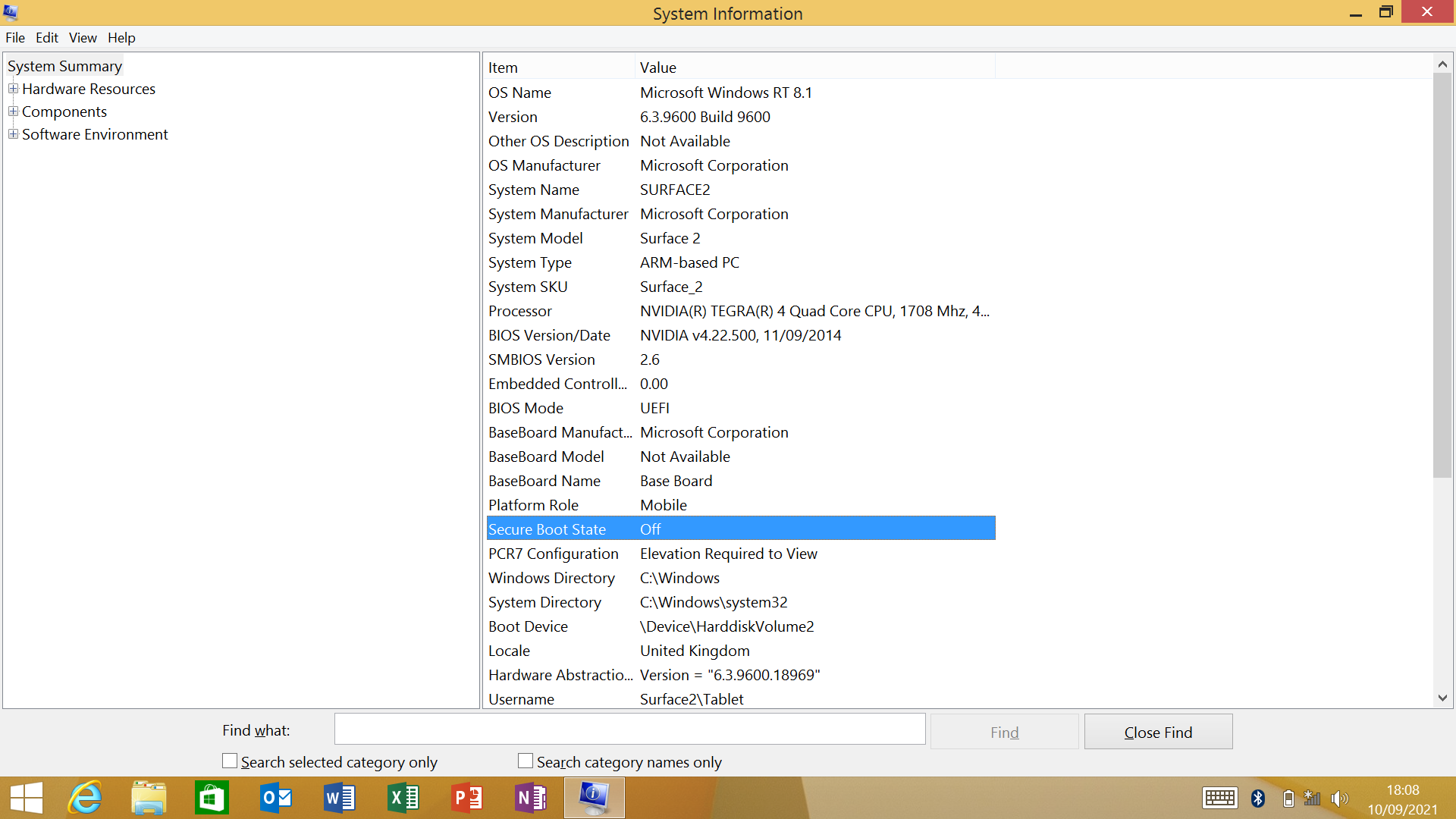
Task: Select the BaseBoard Model row
Action: (740, 457)
